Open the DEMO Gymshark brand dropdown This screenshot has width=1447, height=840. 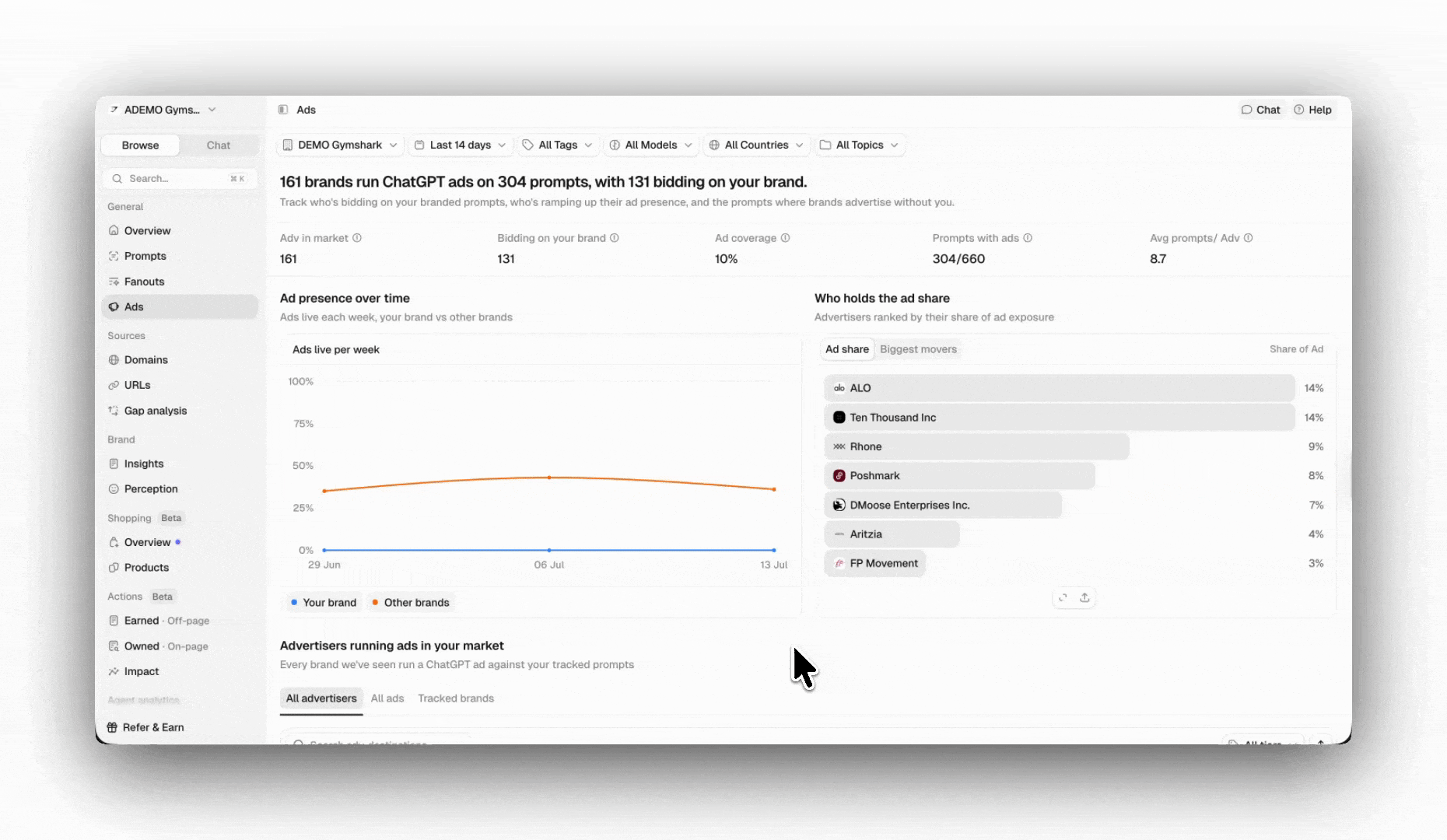coord(340,145)
